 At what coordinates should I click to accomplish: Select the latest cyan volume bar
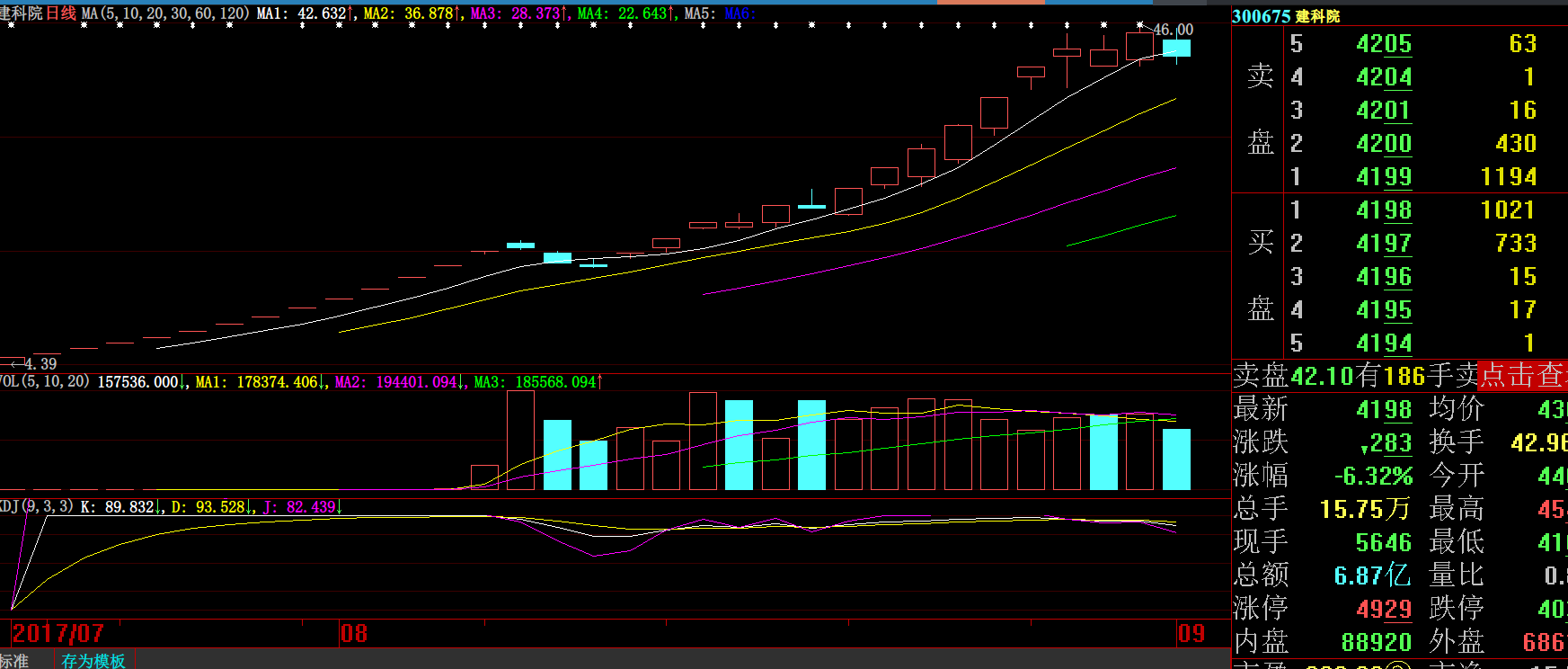point(1177,459)
